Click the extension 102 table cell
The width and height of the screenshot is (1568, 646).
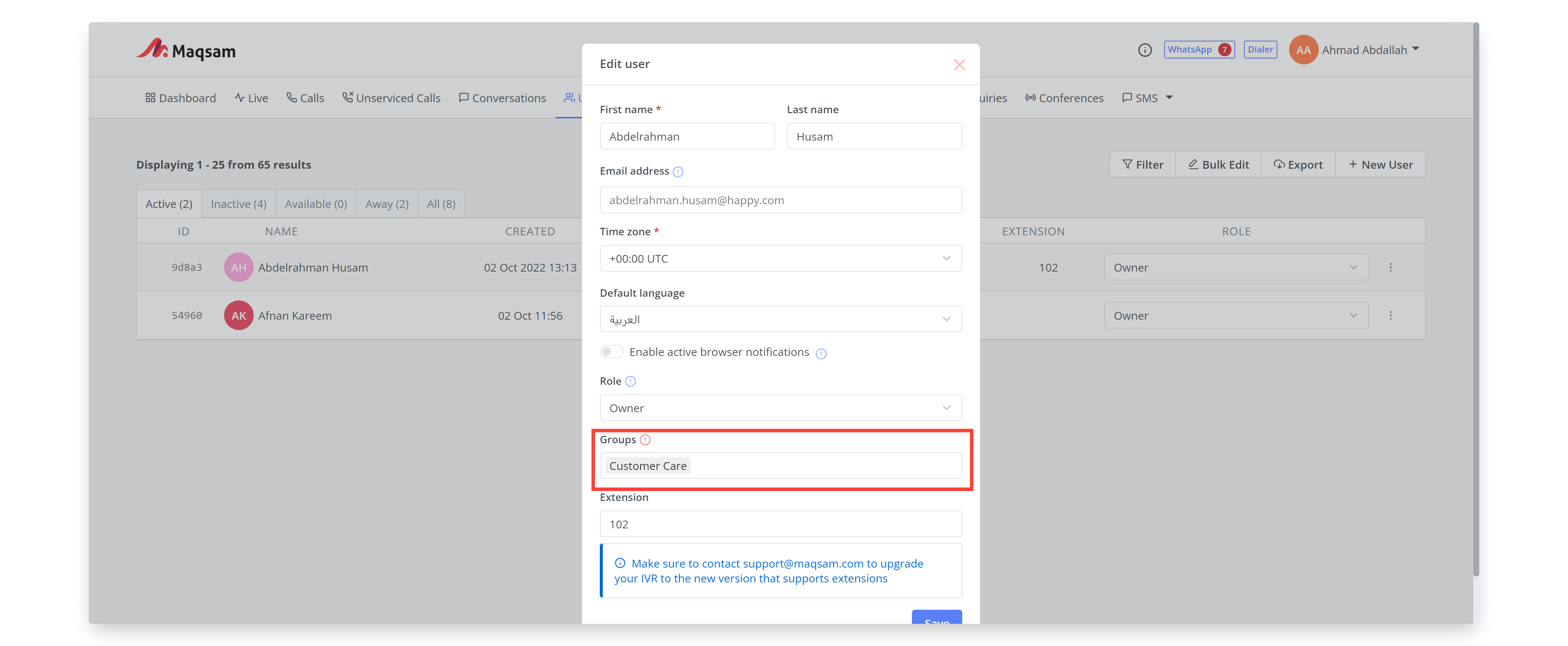[1048, 267]
